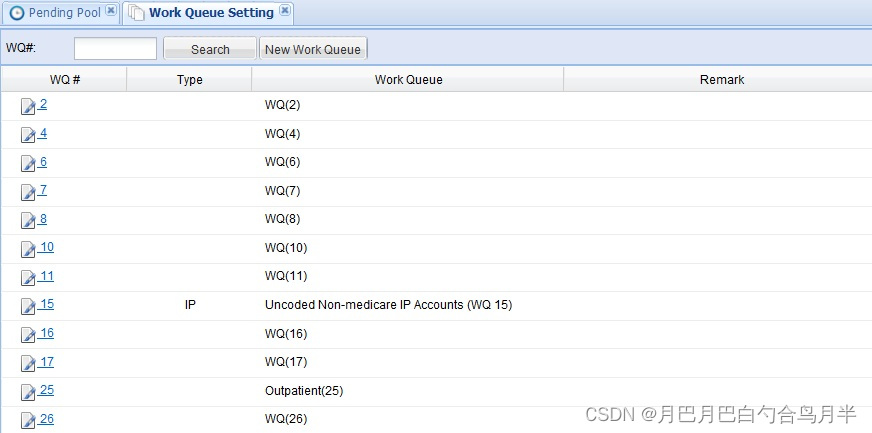Select the 'Outpatient(25)' cell
872x433 pixels.
304,391
